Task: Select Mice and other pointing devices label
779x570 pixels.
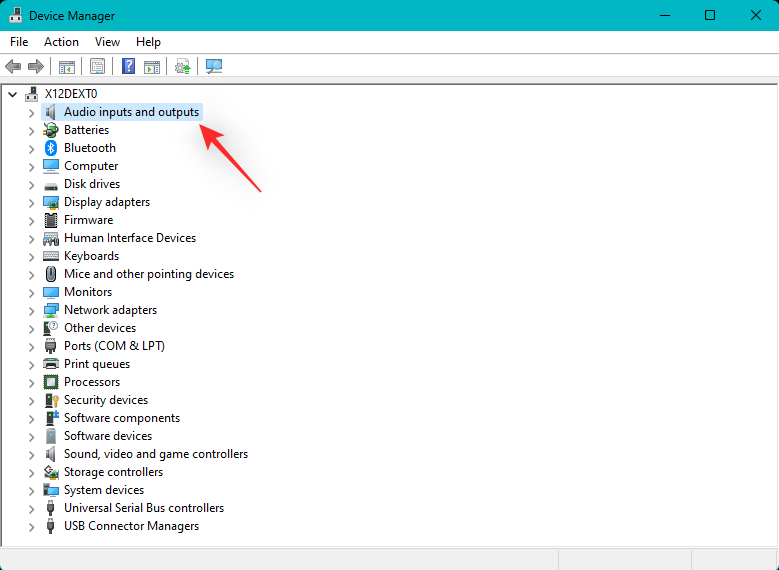Action: [x=149, y=274]
